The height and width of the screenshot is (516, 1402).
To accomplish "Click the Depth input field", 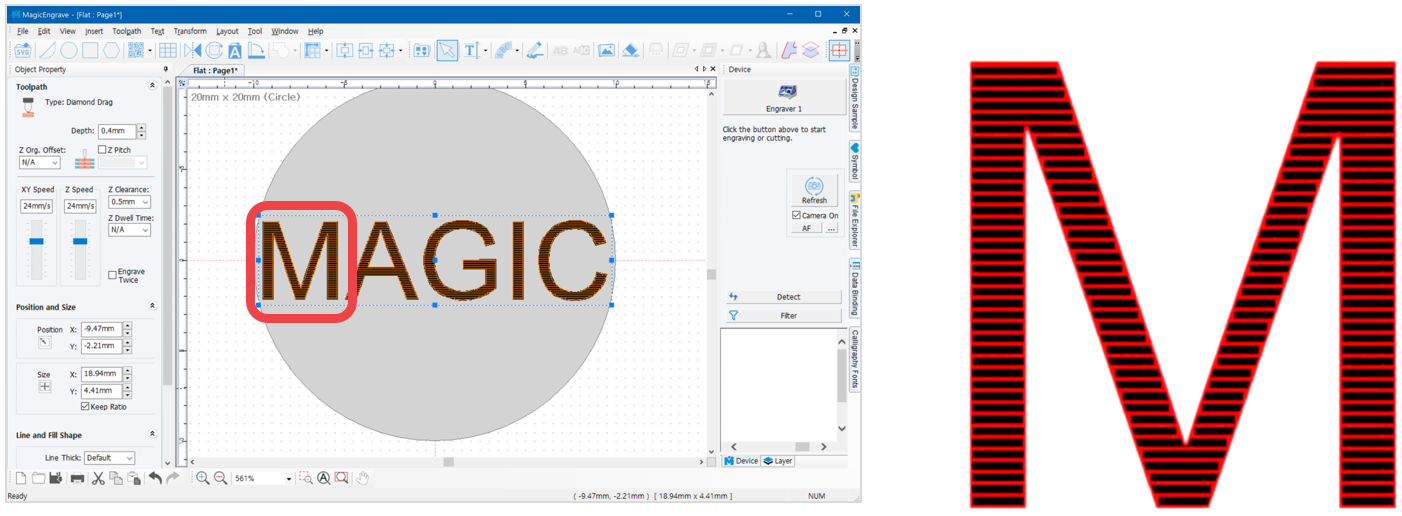I will point(115,131).
